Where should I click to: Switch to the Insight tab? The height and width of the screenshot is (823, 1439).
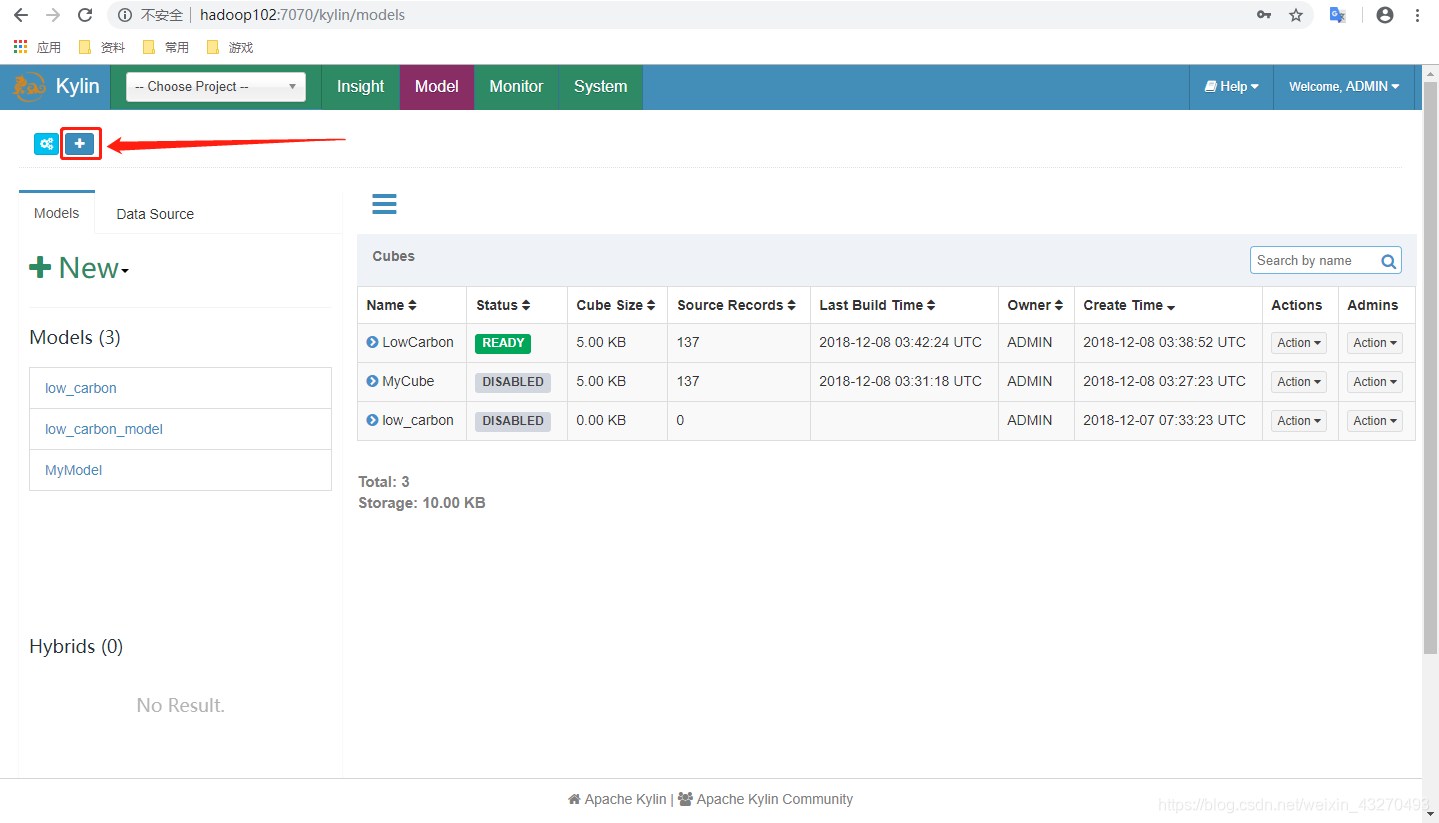(x=360, y=87)
